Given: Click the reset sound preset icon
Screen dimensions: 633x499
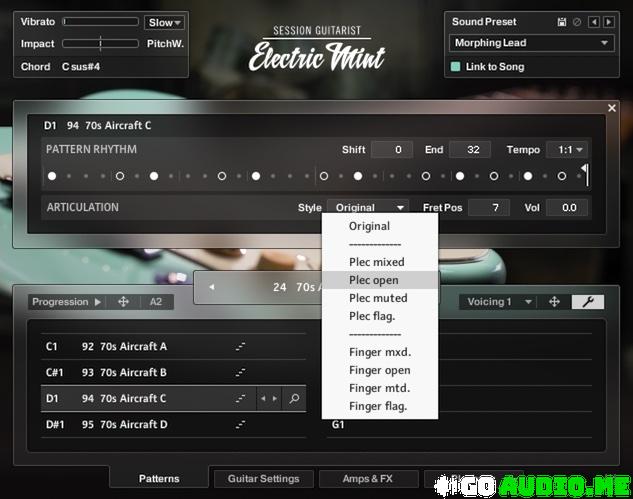Looking at the screenshot, I should pyautogui.click(x=576, y=22).
